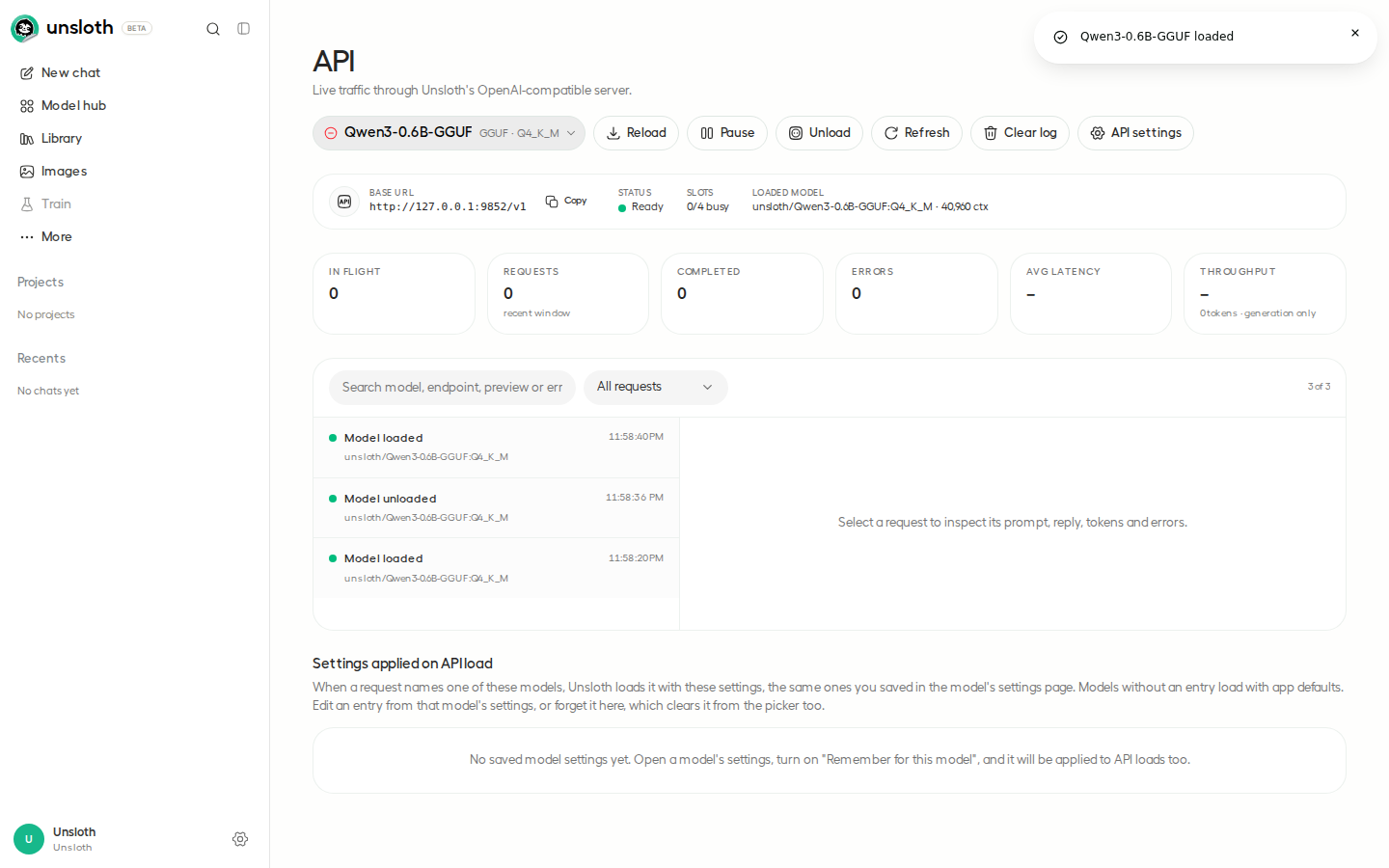Clear the request log
Image resolution: width=1389 pixels, height=868 pixels.
coord(1020,133)
